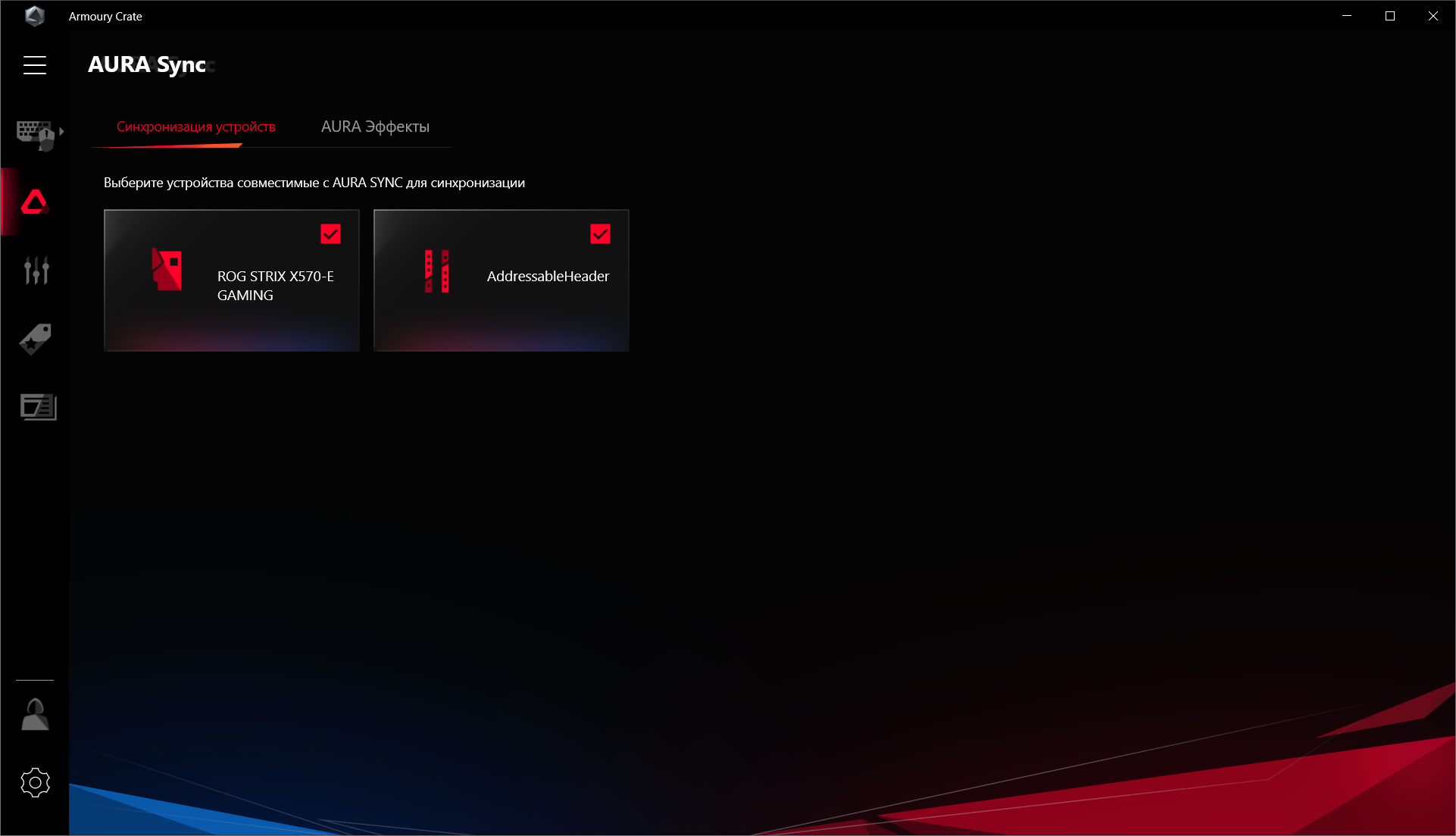
Task: Open the tuning sliders sidebar icon
Action: coord(36,270)
